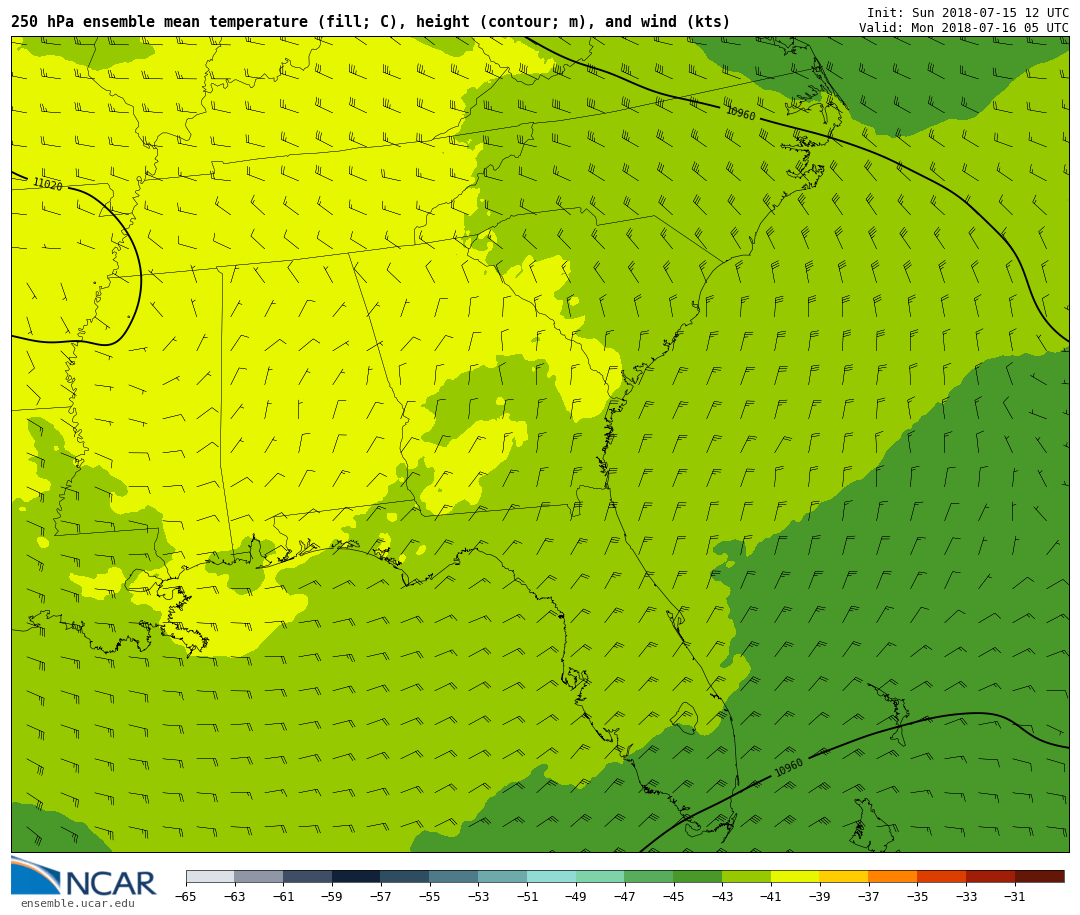Click the upper 10960 contour label near North Carolina
This screenshot has width=1080, height=915.
(x=740, y=113)
